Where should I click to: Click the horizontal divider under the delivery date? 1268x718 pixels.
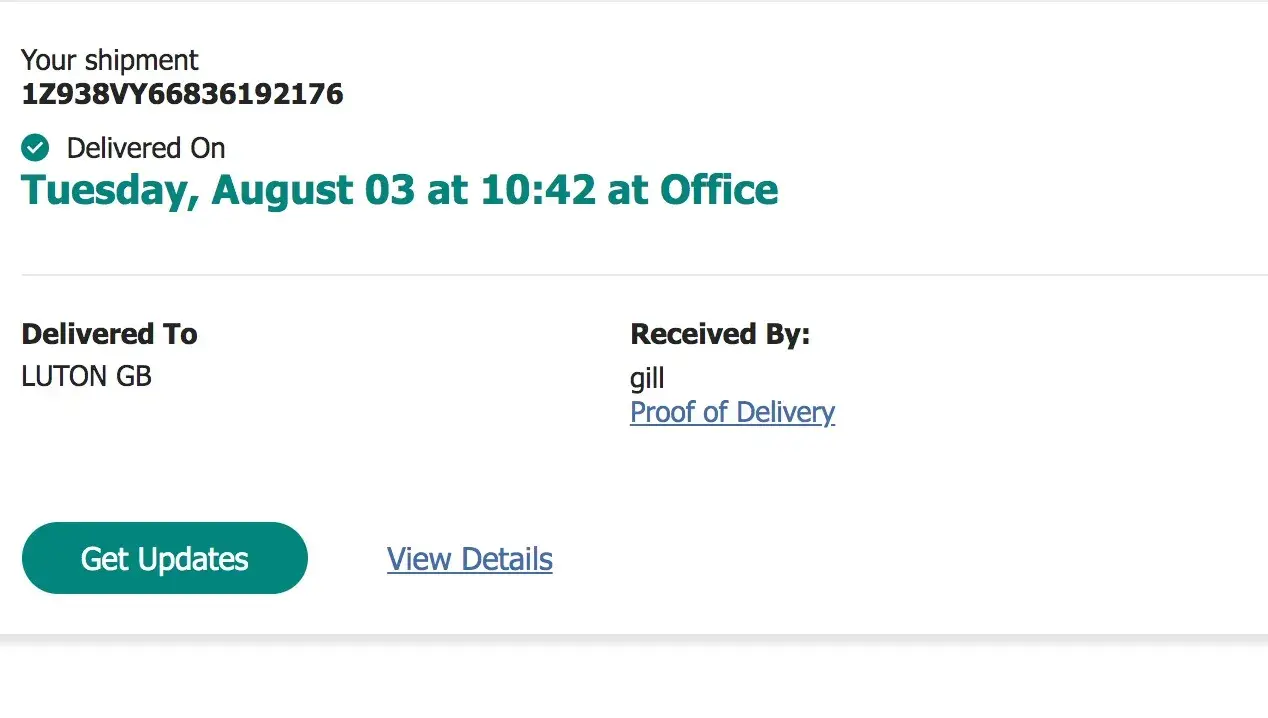tap(640, 274)
